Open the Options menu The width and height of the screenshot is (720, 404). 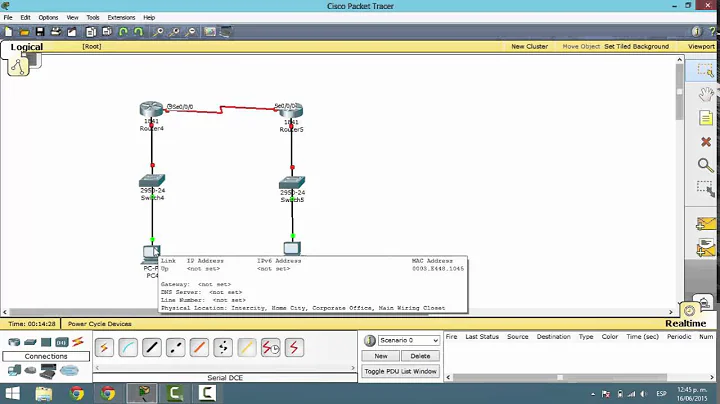point(48,17)
